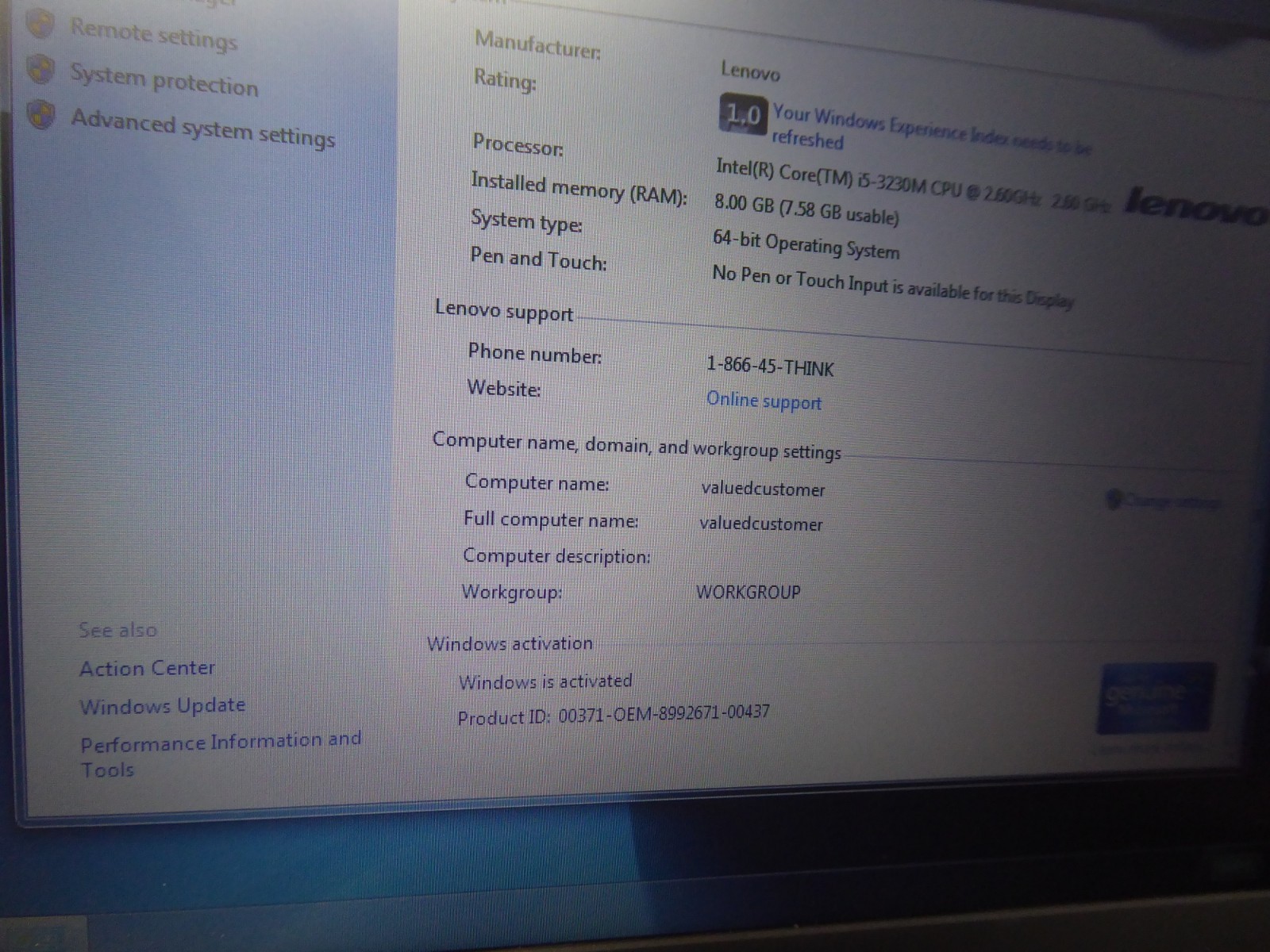
Task: Open Performance Information and Tools
Action: pos(220,754)
